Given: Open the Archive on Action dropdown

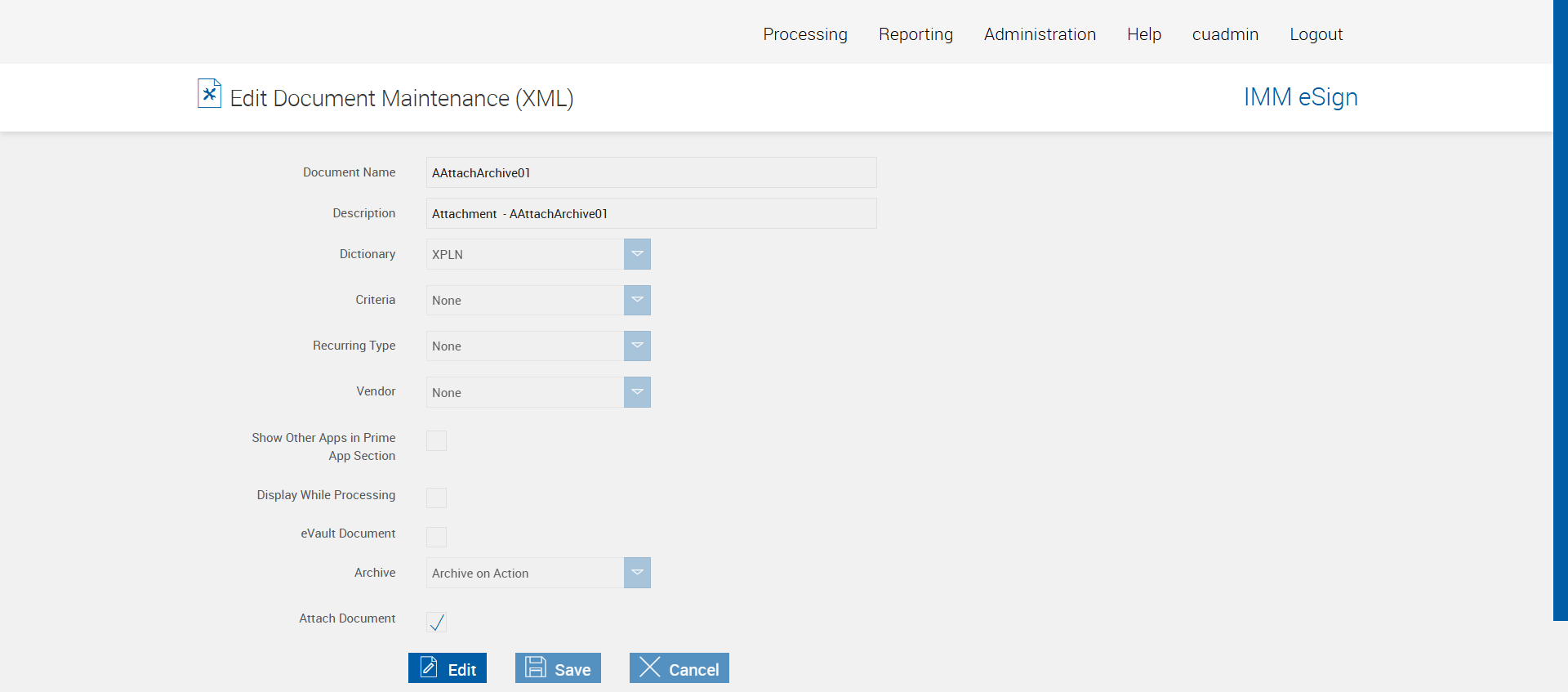Looking at the screenshot, I should (637, 573).
